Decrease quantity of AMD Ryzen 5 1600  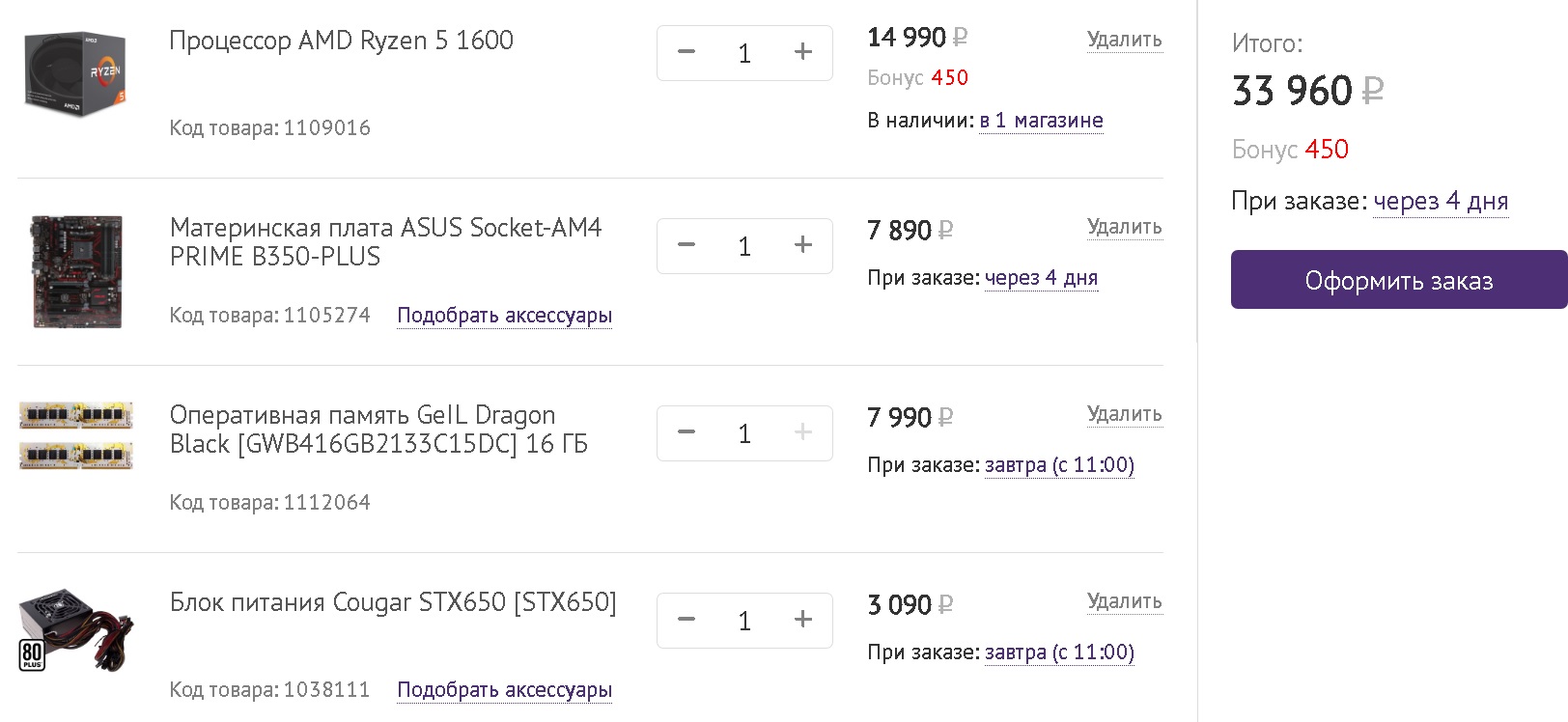(x=686, y=52)
